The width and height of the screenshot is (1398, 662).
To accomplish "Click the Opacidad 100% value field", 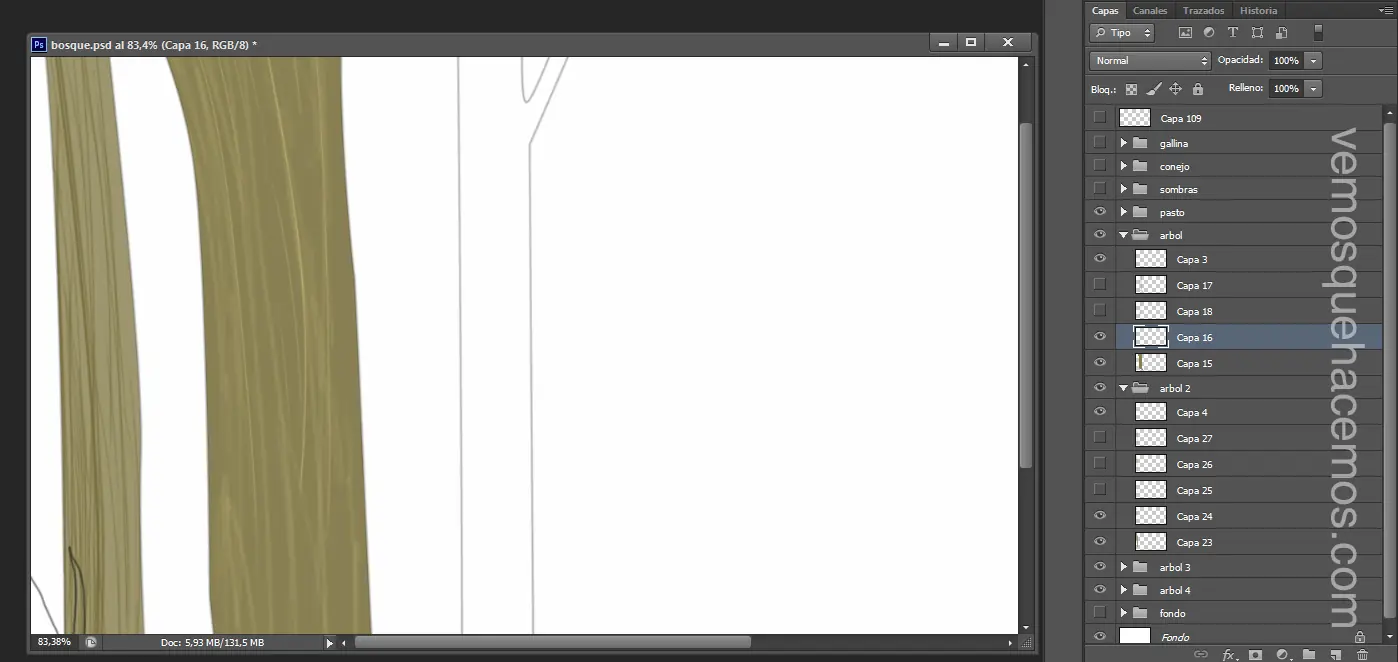I will pyautogui.click(x=1287, y=61).
